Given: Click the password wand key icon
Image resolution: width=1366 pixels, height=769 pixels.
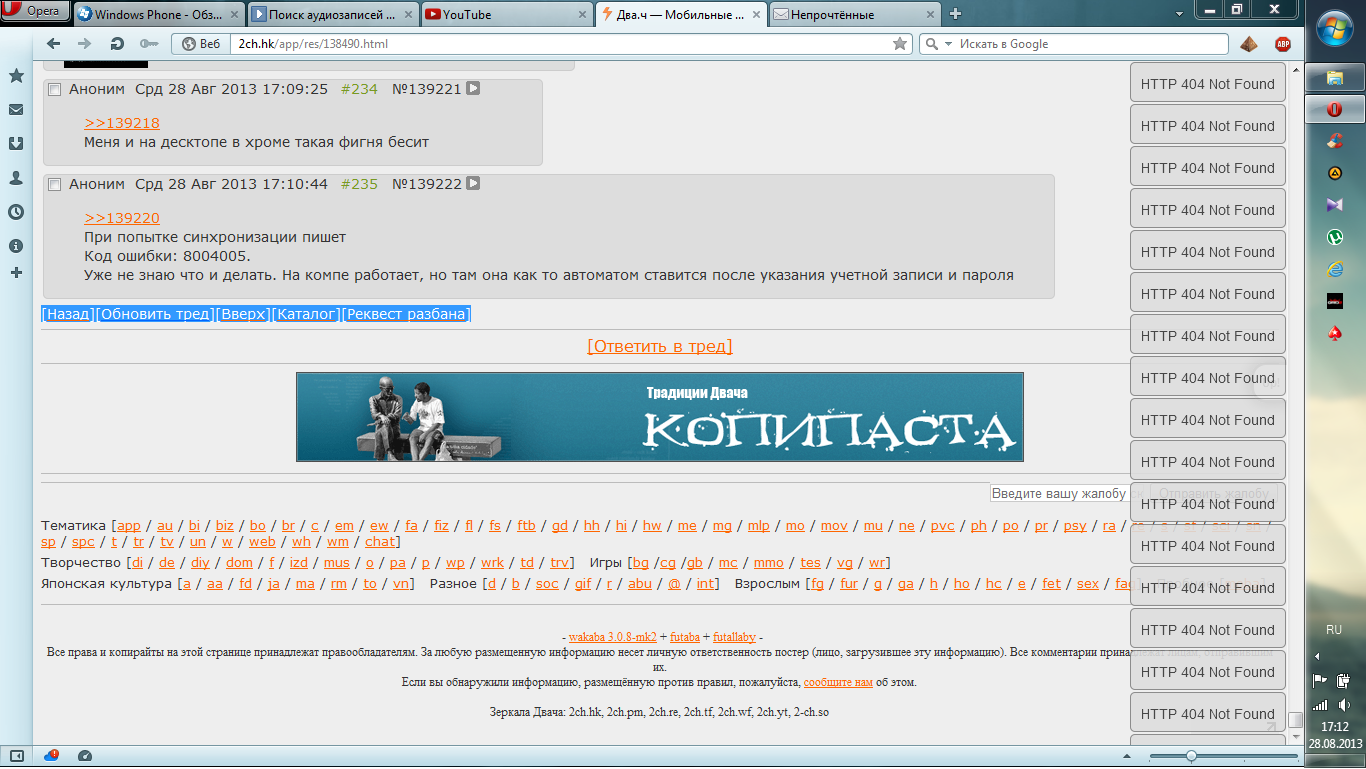Looking at the screenshot, I should (x=149, y=44).
